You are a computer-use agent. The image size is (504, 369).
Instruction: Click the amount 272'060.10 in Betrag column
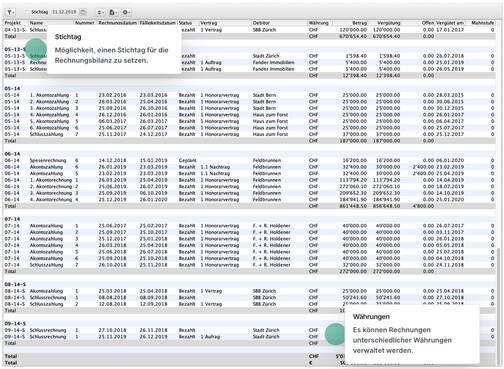353,187
